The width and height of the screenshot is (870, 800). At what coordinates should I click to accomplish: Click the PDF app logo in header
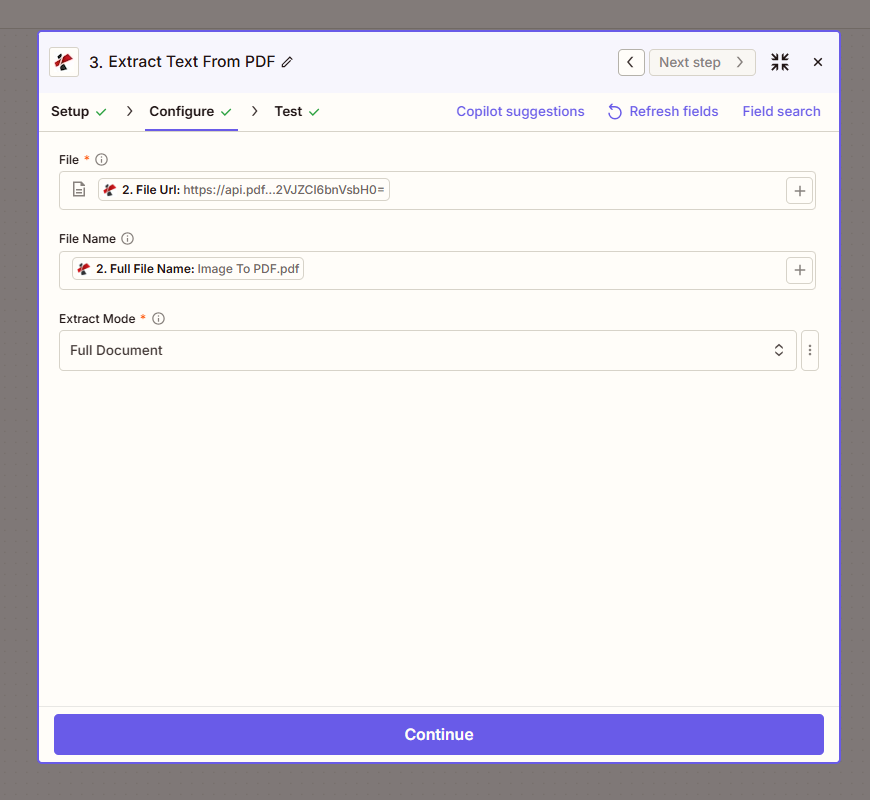[x=64, y=62]
